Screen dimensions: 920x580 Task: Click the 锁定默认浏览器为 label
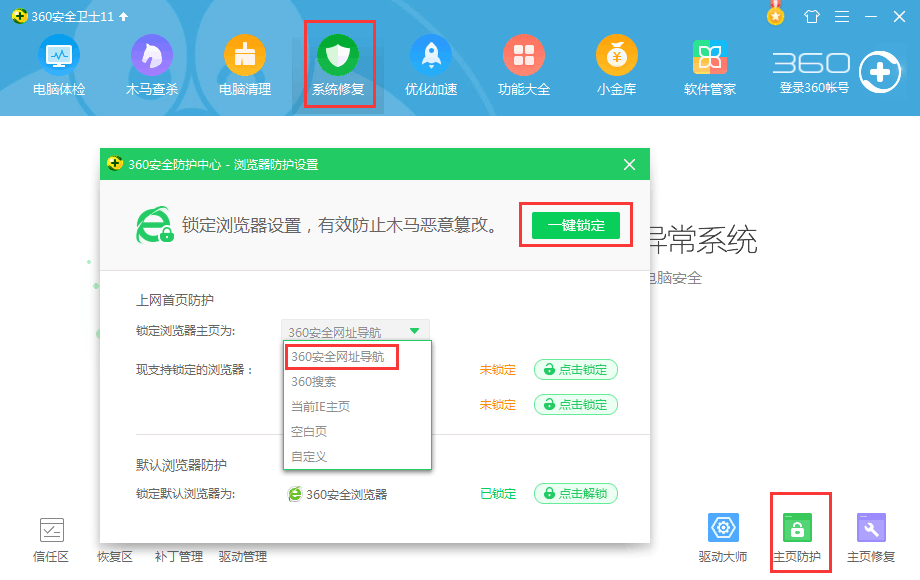(185, 494)
